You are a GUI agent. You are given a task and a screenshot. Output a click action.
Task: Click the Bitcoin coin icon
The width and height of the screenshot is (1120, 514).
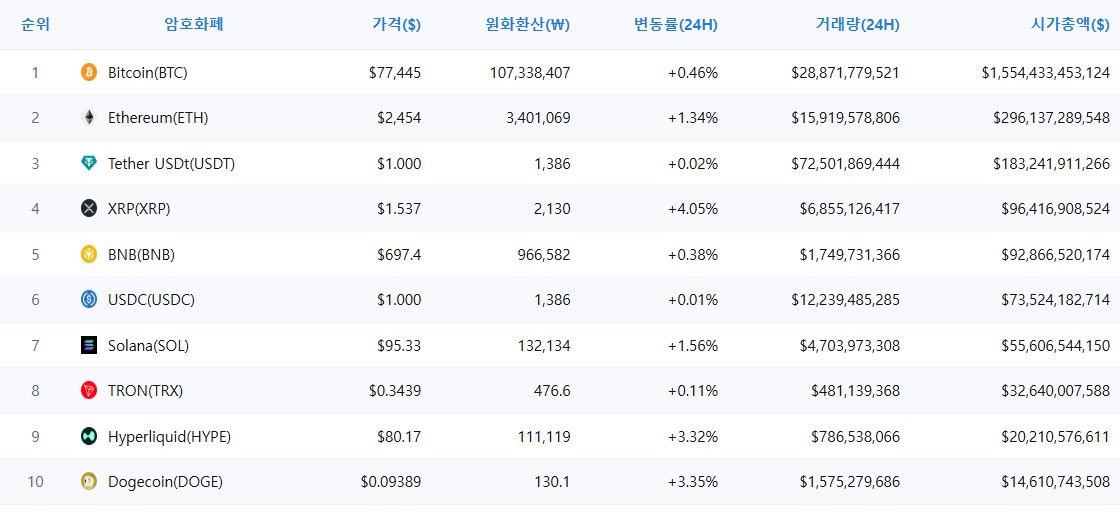pos(89,72)
